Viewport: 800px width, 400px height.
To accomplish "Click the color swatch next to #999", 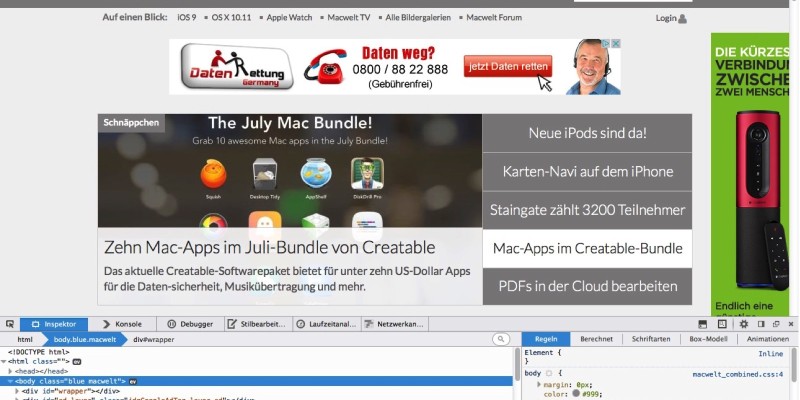I will 576,394.
